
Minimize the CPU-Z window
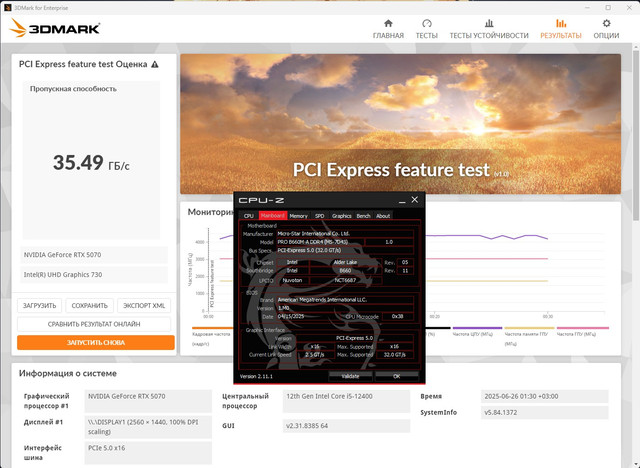pyautogui.click(x=402, y=200)
